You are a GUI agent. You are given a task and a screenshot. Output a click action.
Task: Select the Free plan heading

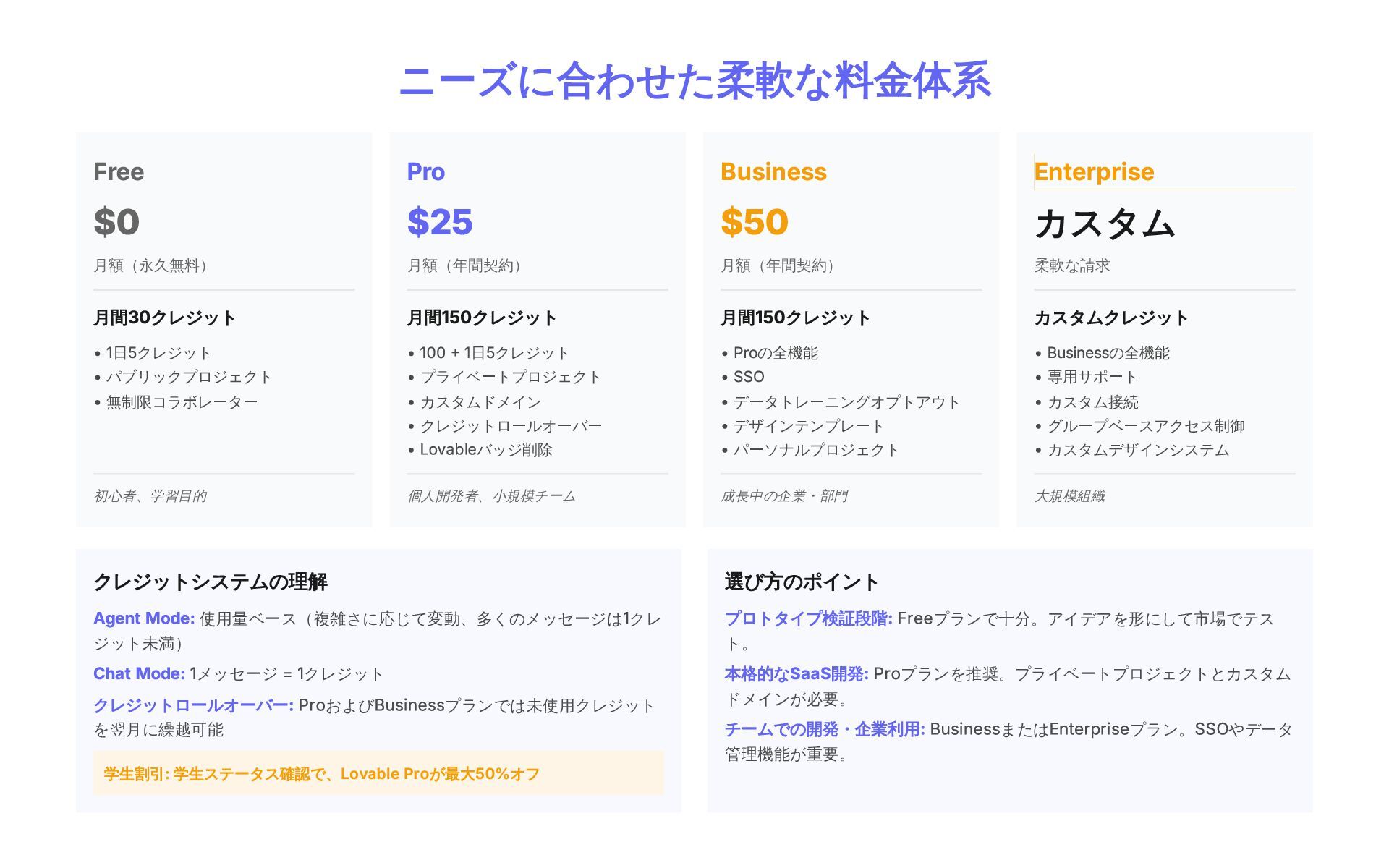click(119, 172)
